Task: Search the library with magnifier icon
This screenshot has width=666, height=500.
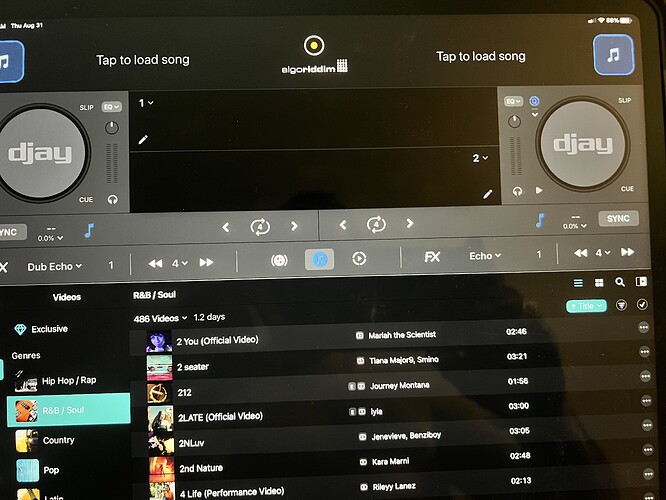Action: point(620,282)
